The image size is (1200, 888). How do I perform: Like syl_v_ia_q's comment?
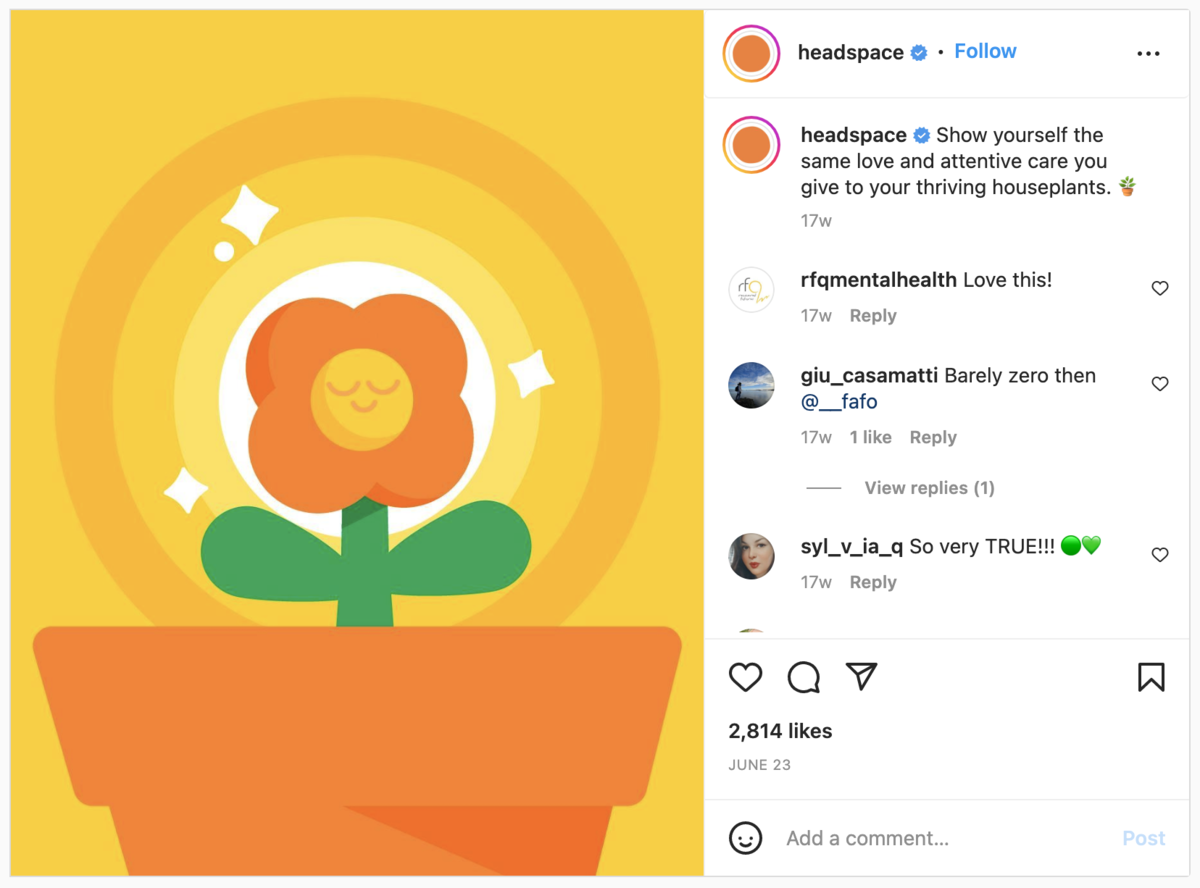click(1160, 555)
